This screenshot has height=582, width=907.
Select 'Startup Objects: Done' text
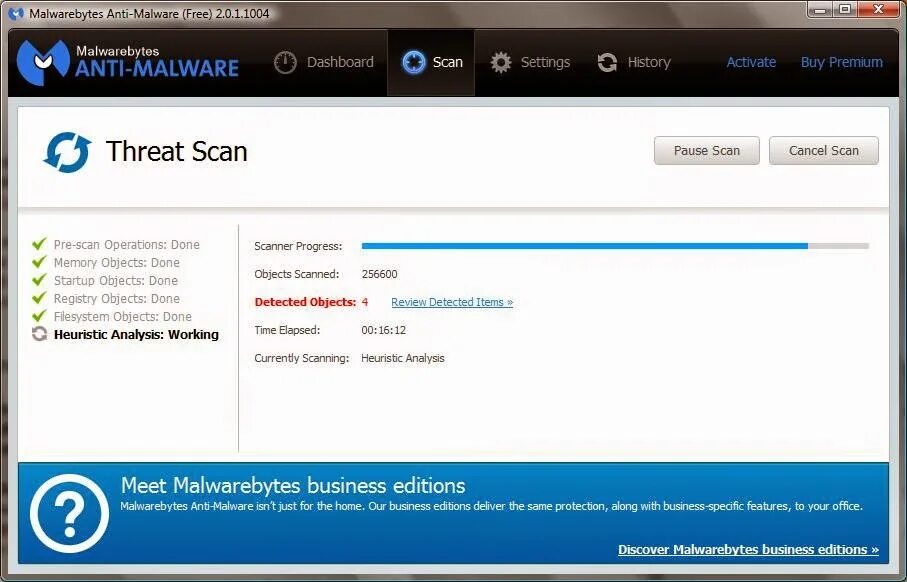[x=116, y=281]
